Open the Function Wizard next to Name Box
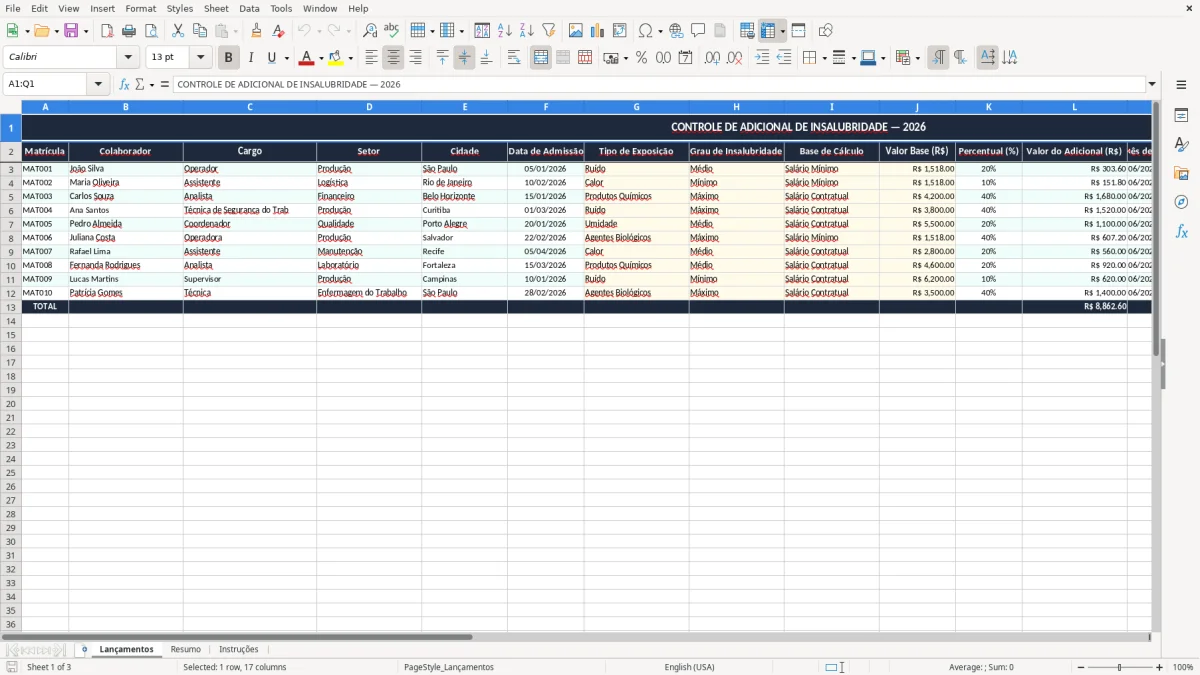 click(x=124, y=84)
